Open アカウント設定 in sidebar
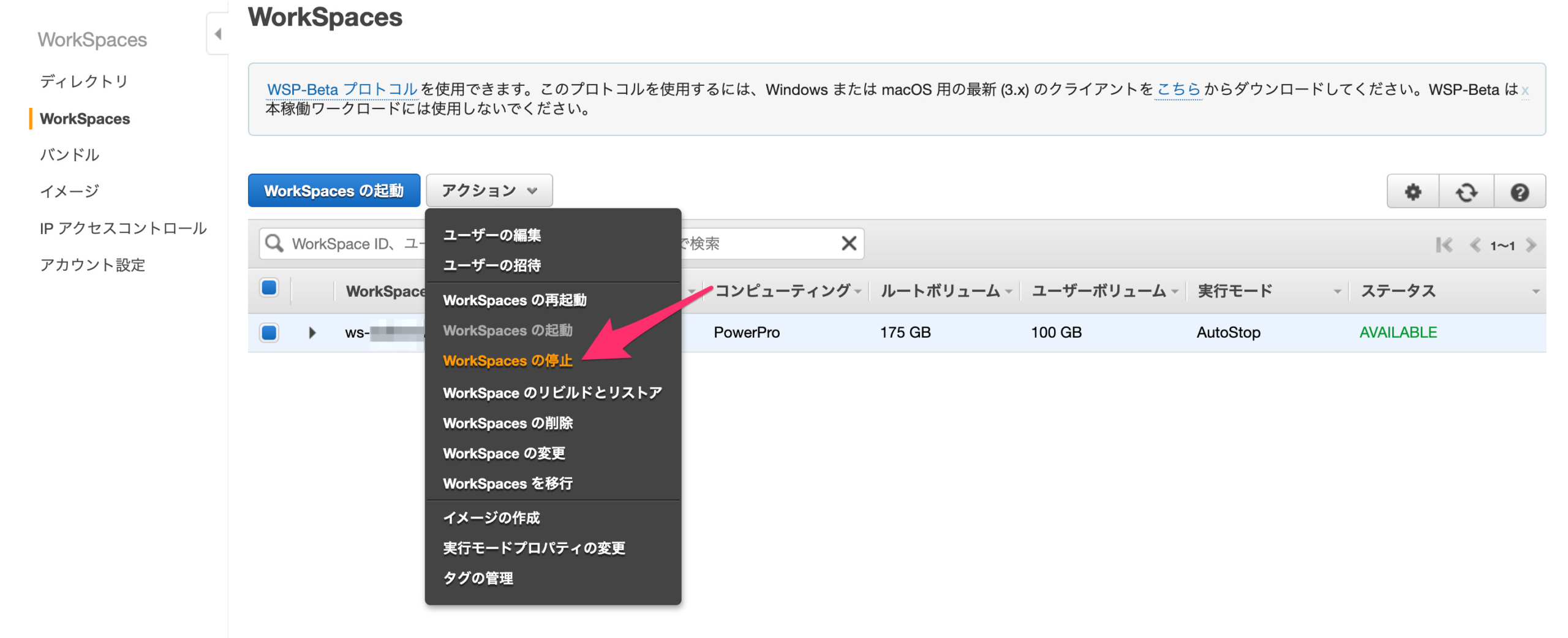 92,265
